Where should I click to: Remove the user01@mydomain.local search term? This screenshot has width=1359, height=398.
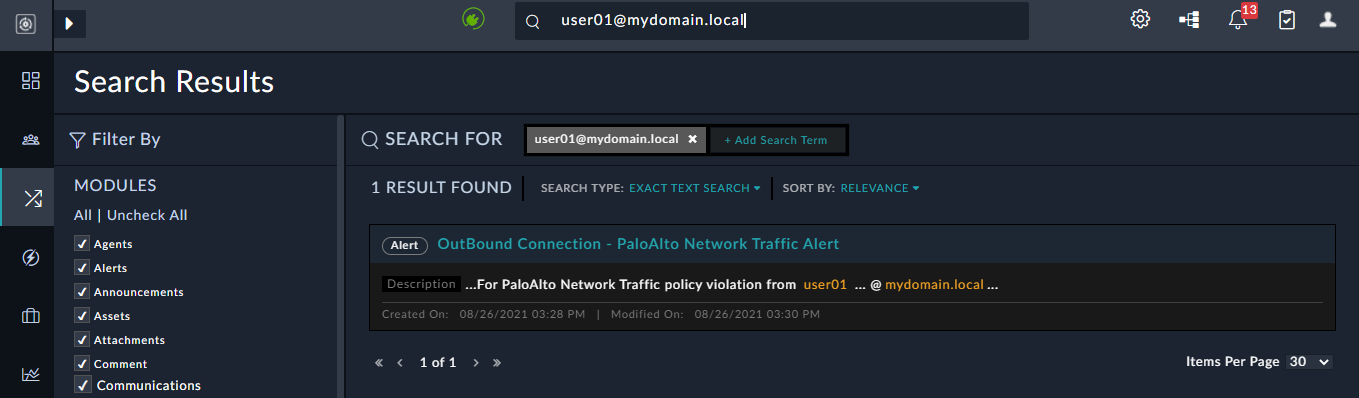coord(692,139)
